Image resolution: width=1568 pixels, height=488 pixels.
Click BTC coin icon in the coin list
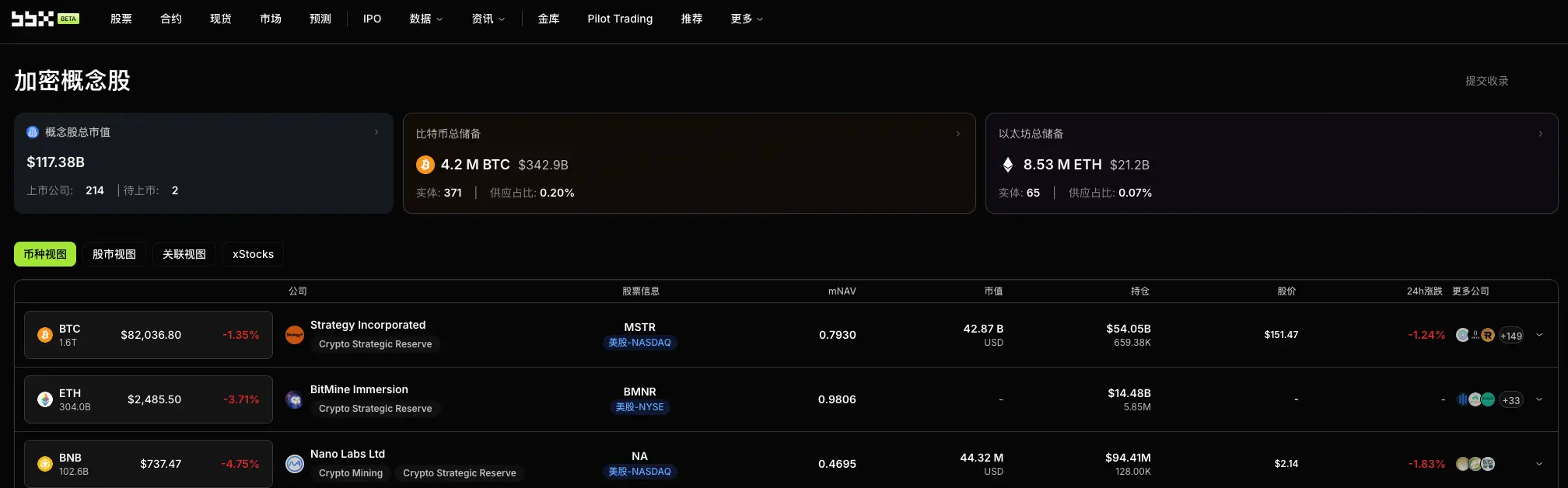click(45, 335)
